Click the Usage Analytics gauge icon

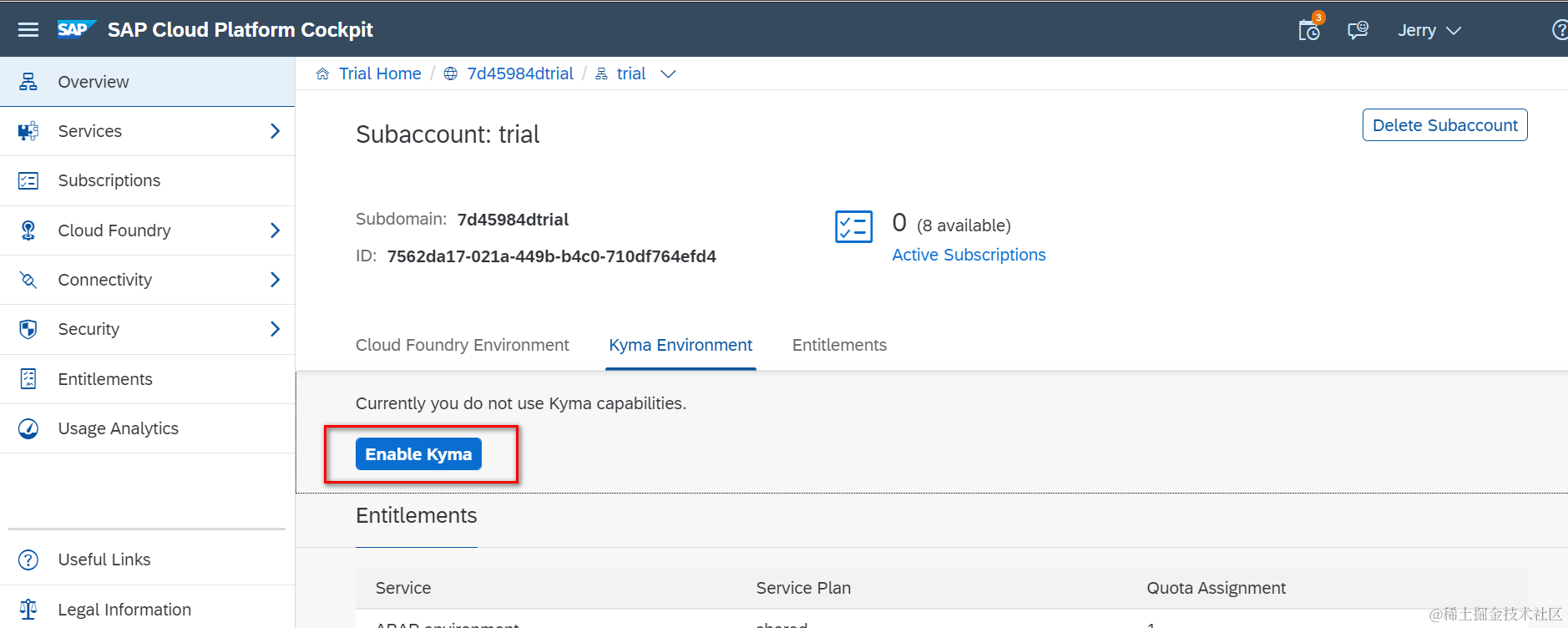28,428
